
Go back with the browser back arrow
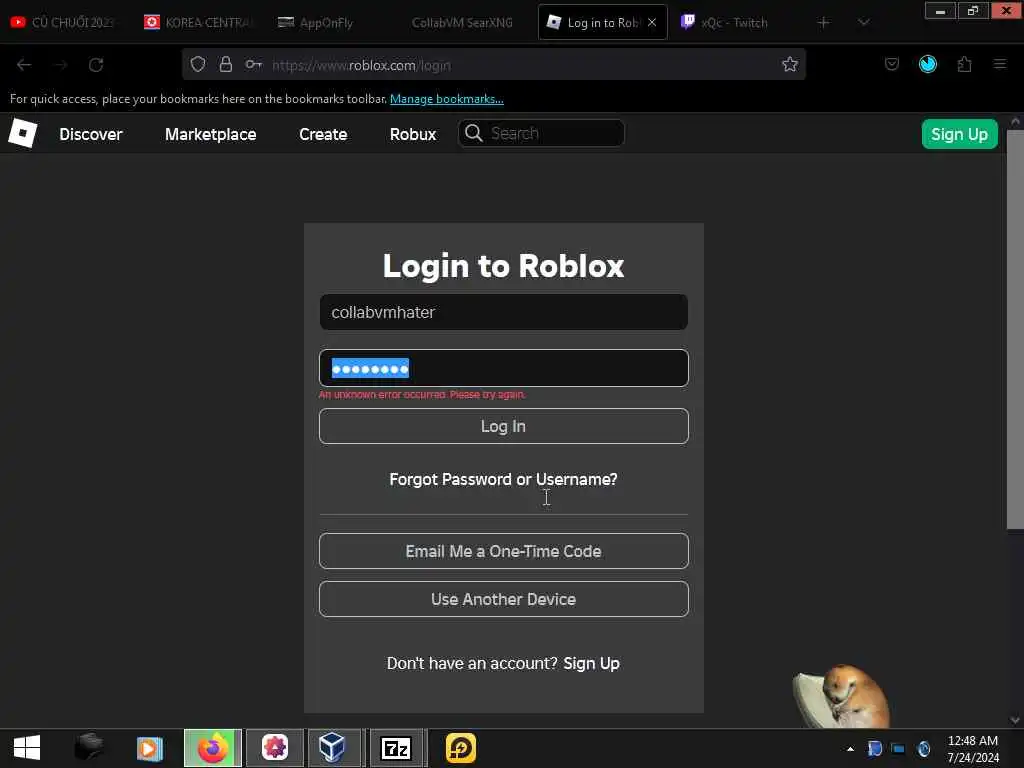pos(24,65)
